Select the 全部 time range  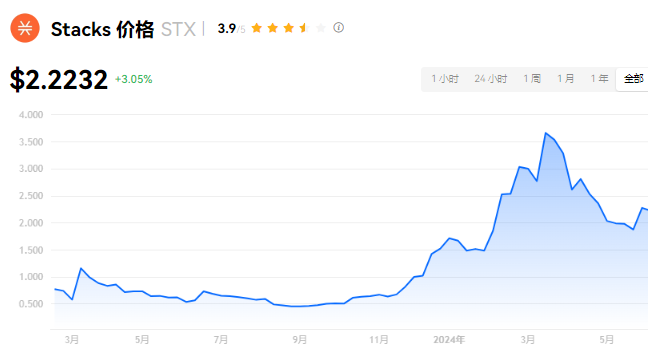pos(633,79)
